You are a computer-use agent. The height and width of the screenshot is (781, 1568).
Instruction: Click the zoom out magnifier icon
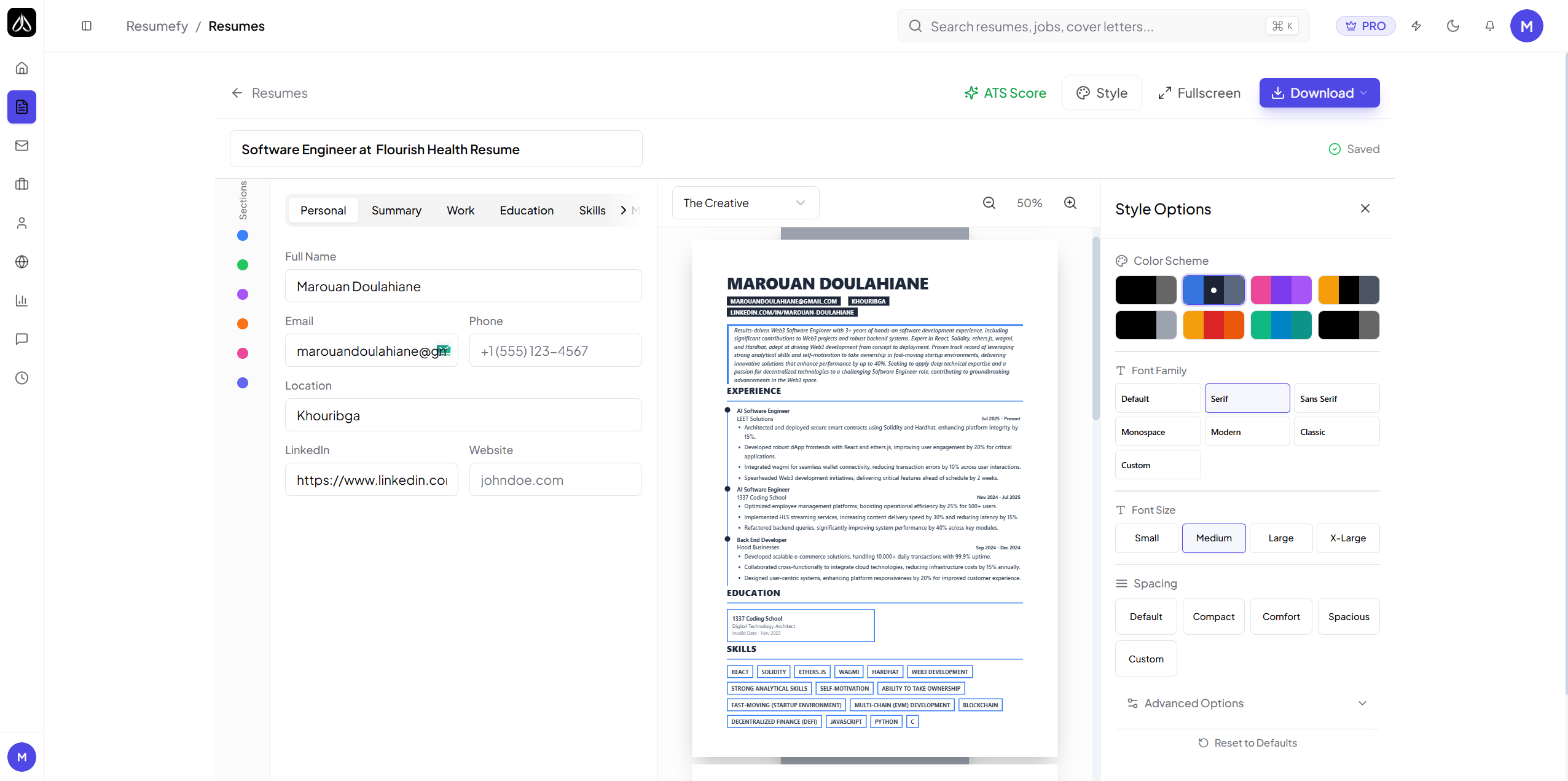[989, 203]
